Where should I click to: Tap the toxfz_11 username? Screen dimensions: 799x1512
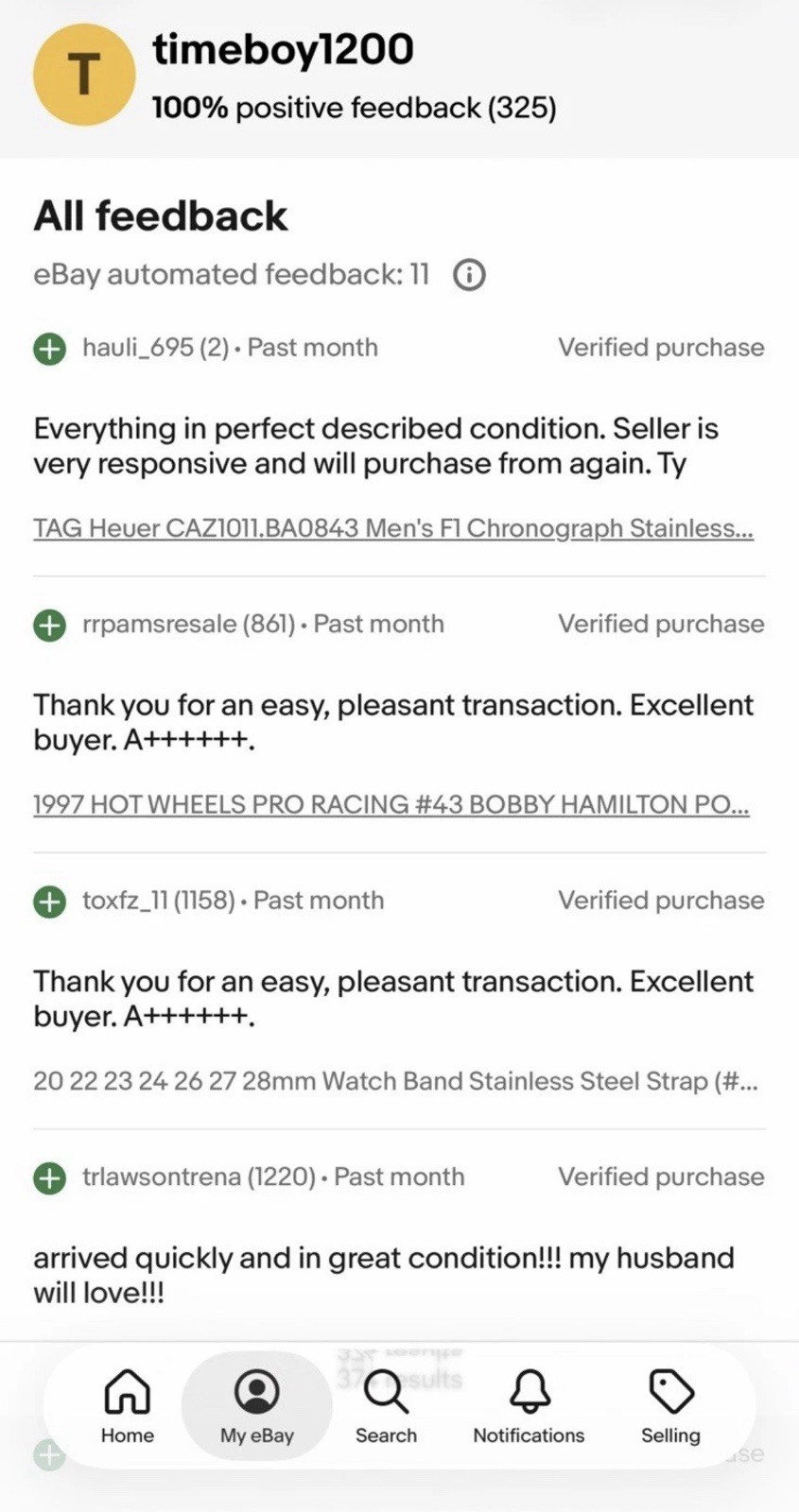click(x=125, y=901)
